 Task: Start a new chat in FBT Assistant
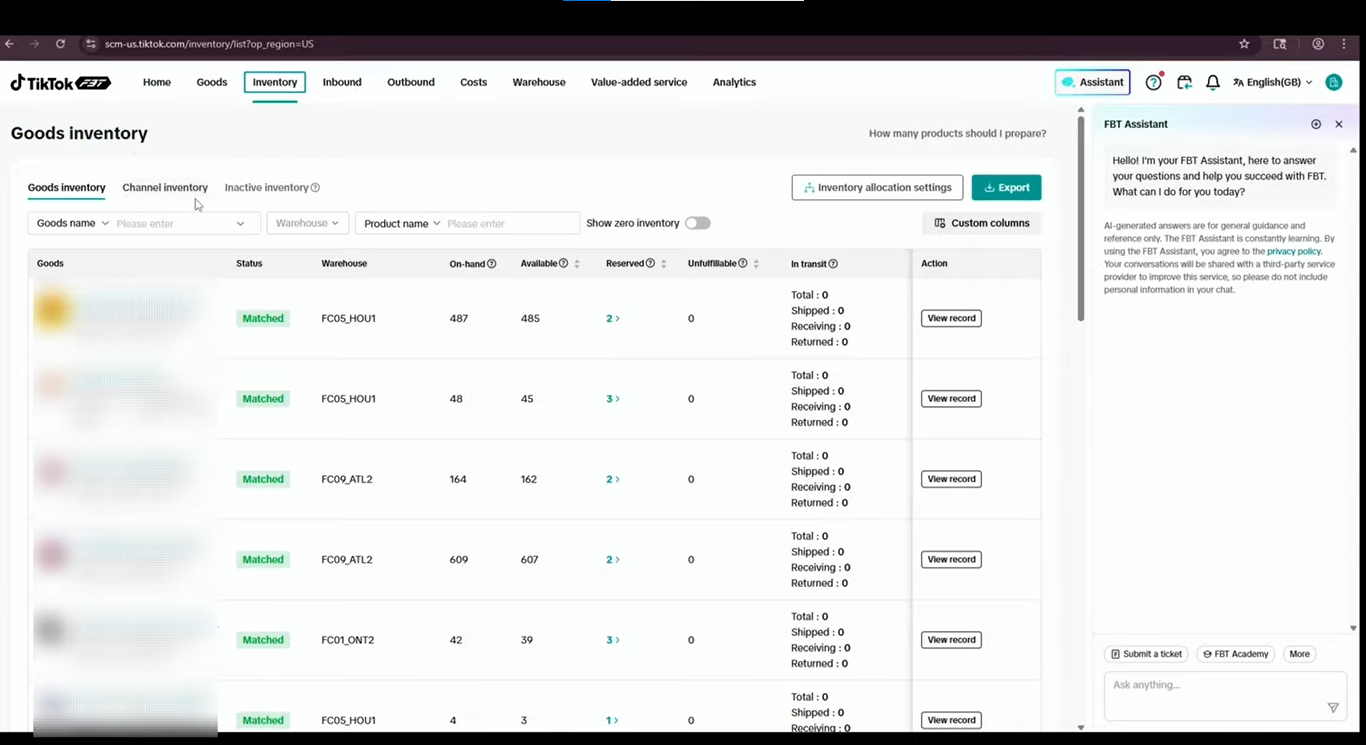point(1316,124)
